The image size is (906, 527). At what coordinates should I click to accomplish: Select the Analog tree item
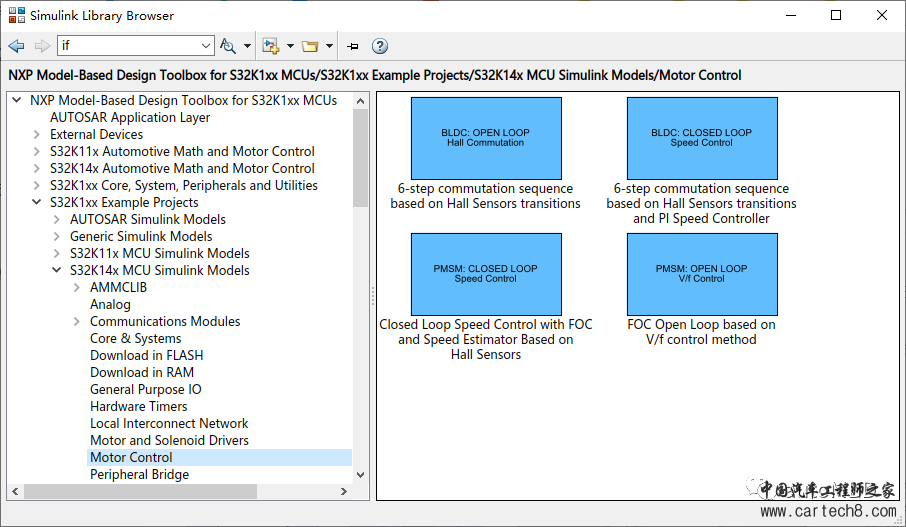110,305
